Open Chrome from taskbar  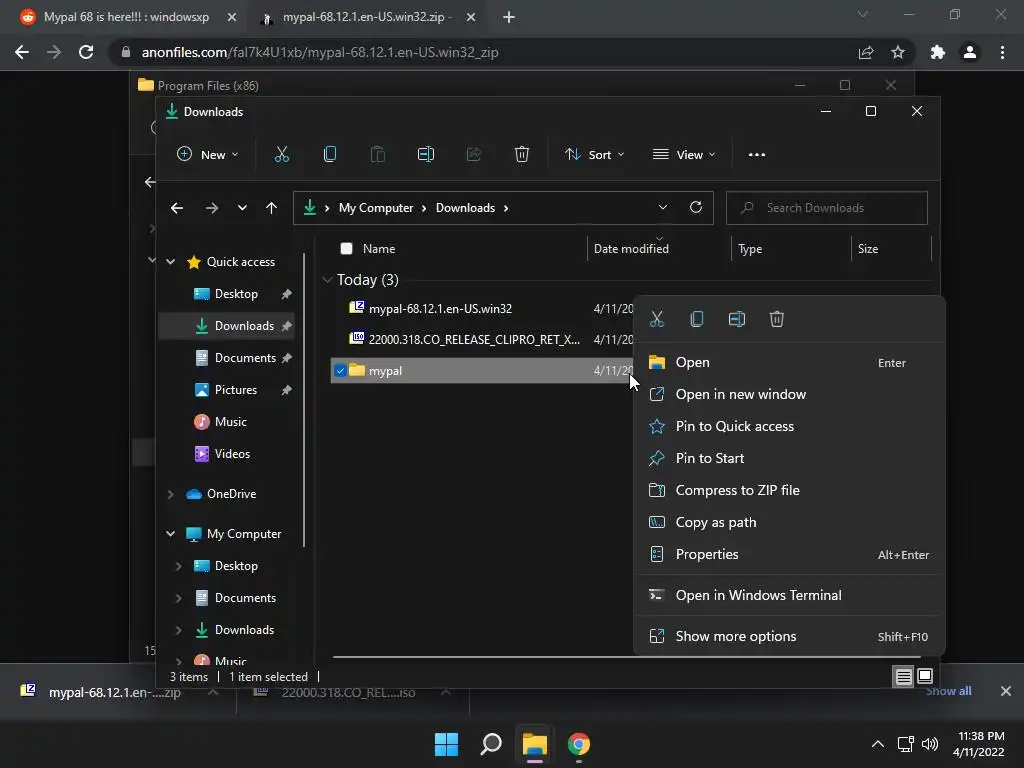click(x=579, y=744)
